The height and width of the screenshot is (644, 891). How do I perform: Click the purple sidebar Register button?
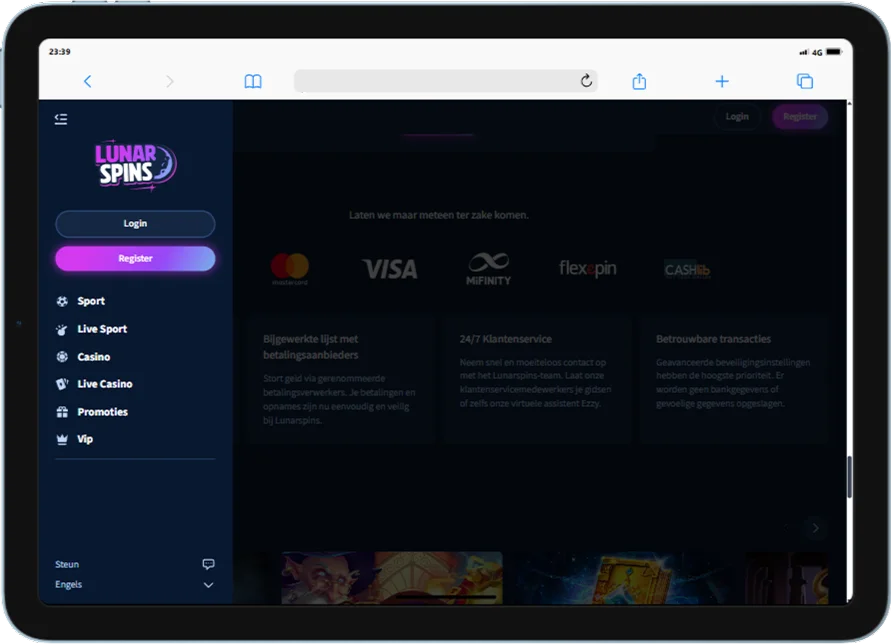(x=135, y=258)
